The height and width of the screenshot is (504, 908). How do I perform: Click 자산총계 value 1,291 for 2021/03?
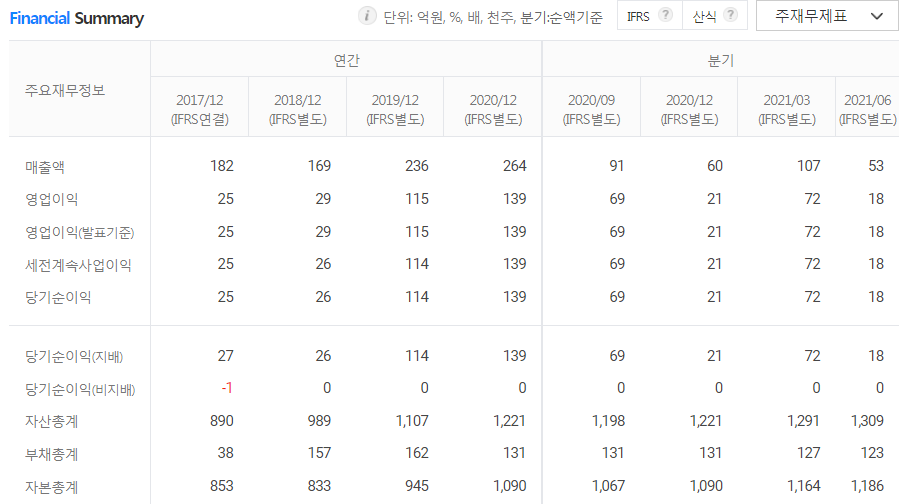click(804, 421)
